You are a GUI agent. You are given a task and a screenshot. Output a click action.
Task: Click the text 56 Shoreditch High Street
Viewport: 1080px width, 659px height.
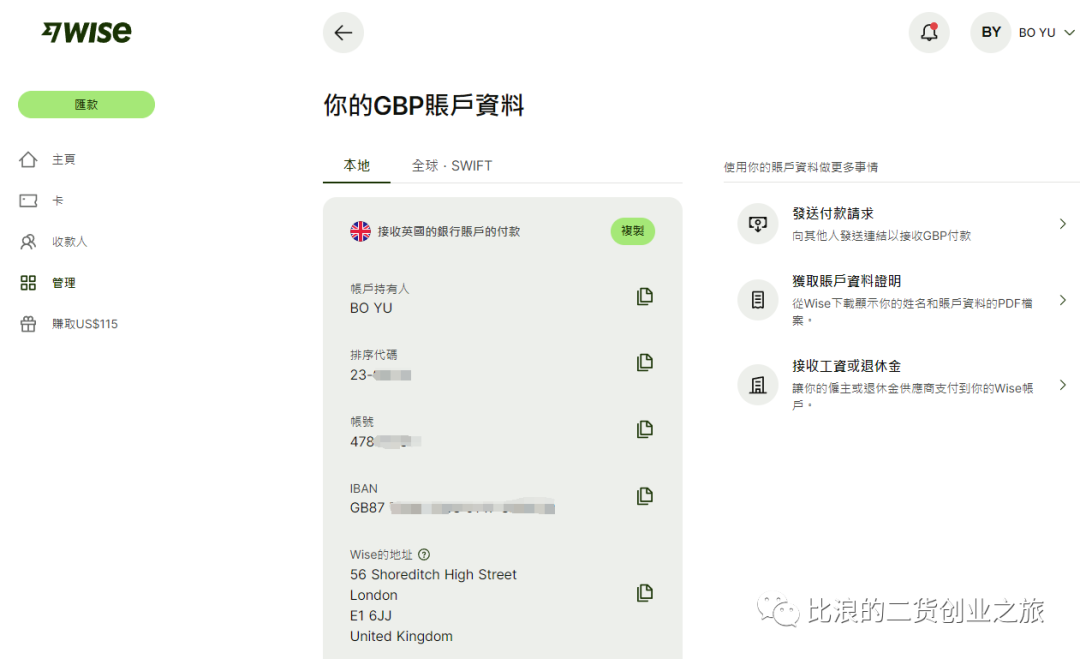tap(433, 574)
